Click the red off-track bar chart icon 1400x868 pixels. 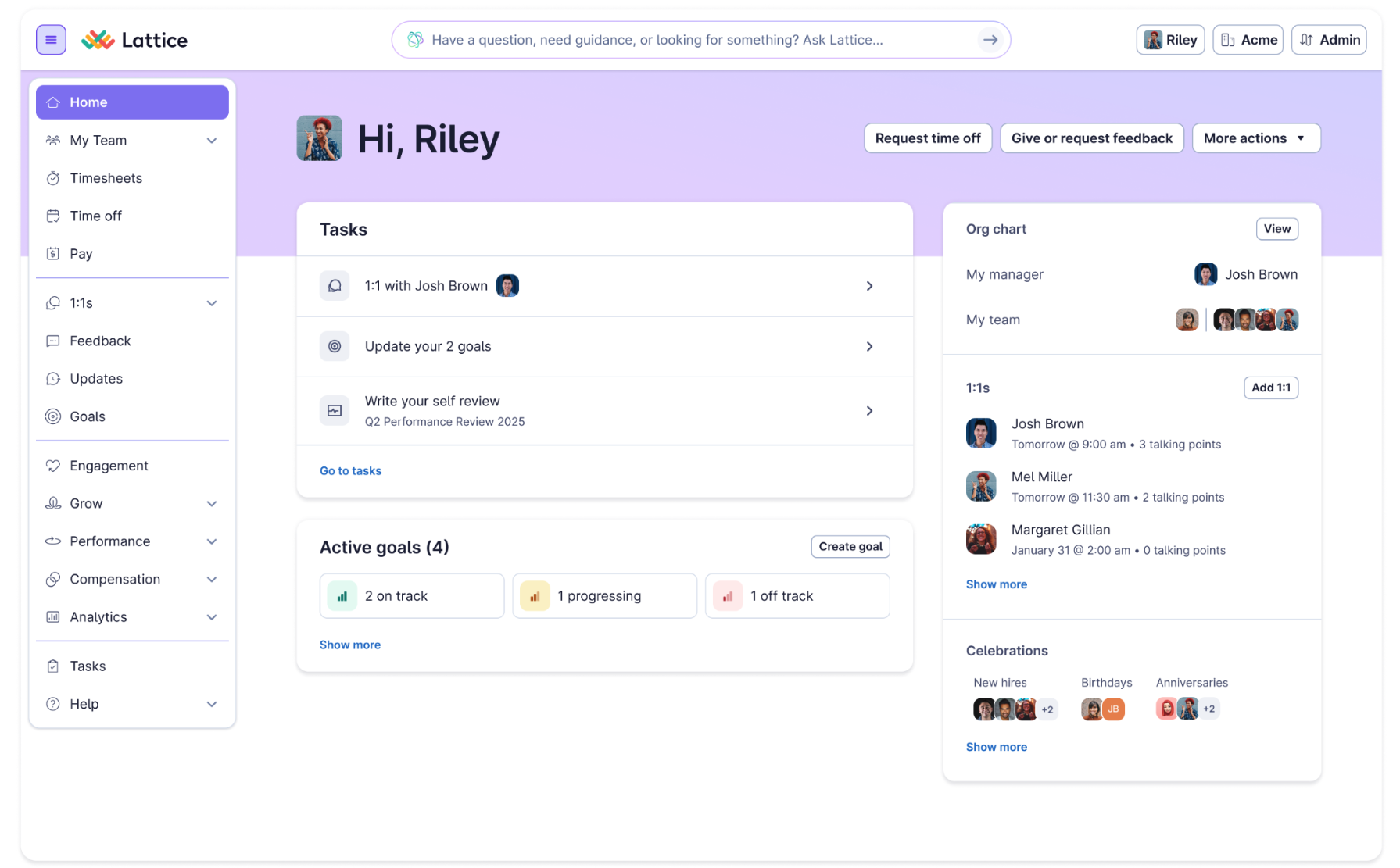[x=728, y=596]
